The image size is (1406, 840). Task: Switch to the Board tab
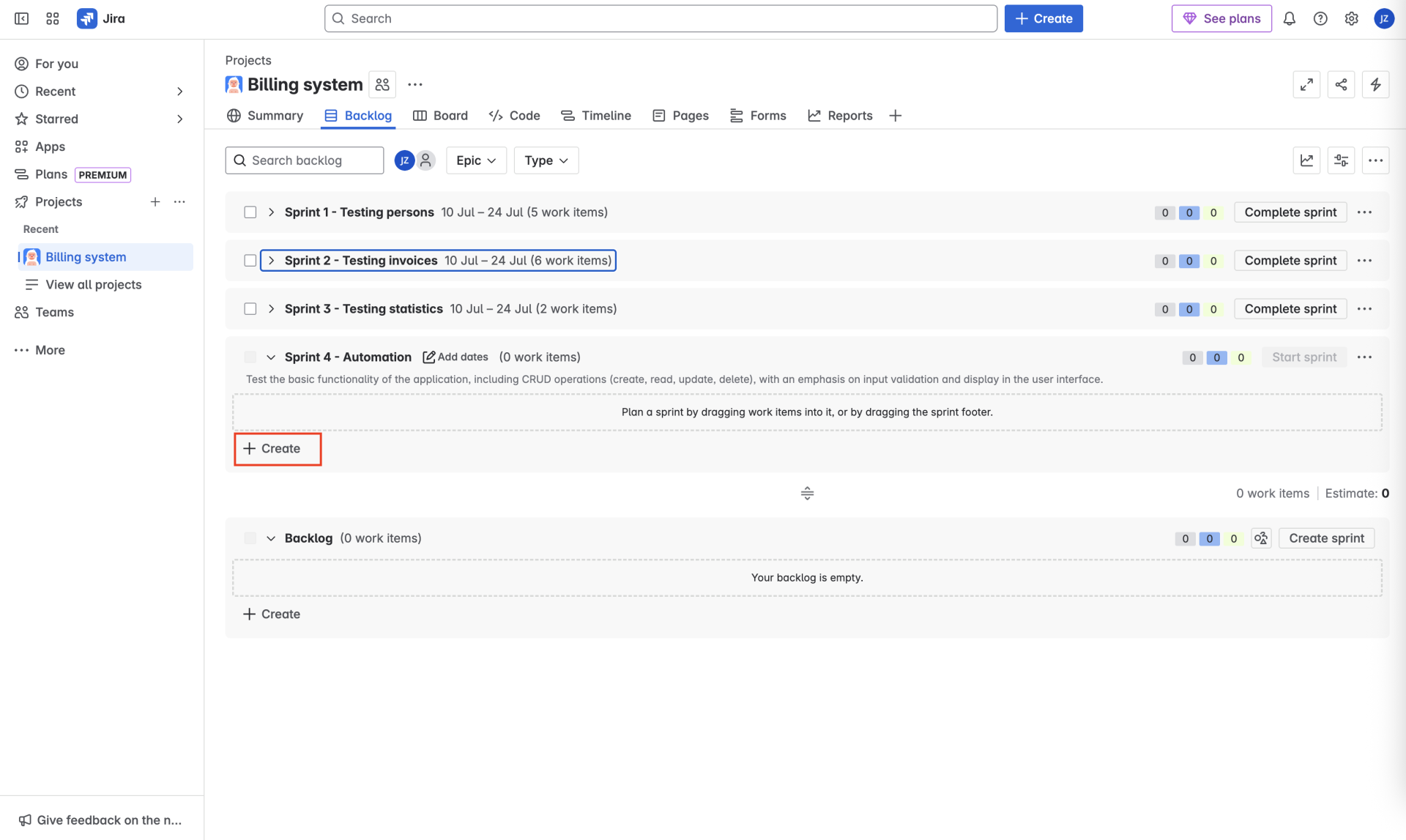click(440, 116)
